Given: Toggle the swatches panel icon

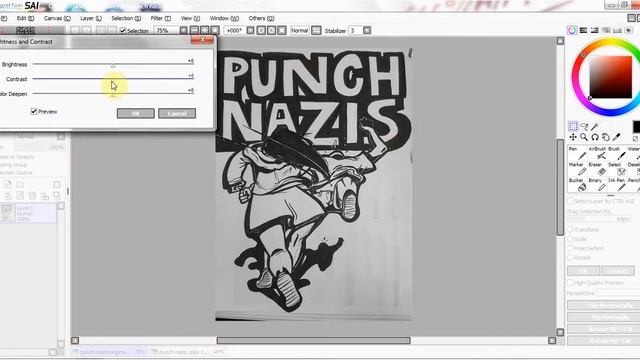Looking at the screenshot, I should pyautogui.click(x=617, y=30).
